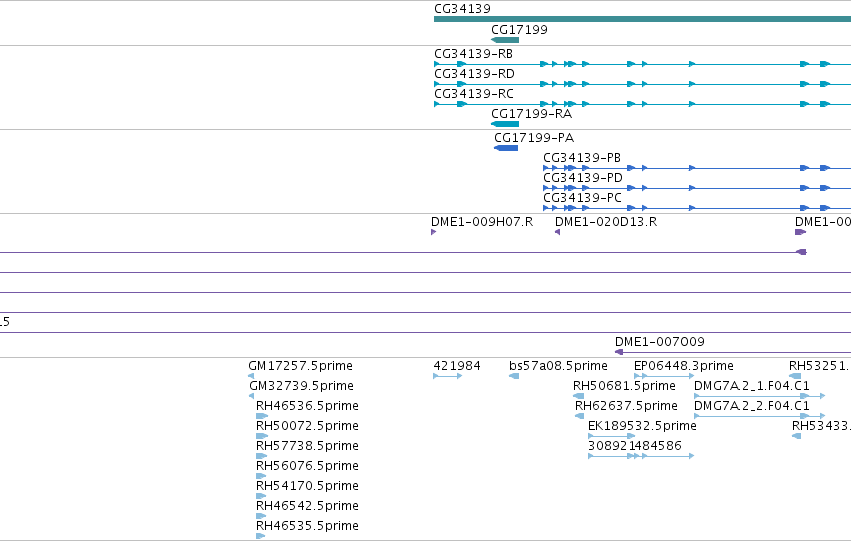
Task: Select the RH46535.5prime label
Action: [x=307, y=526]
